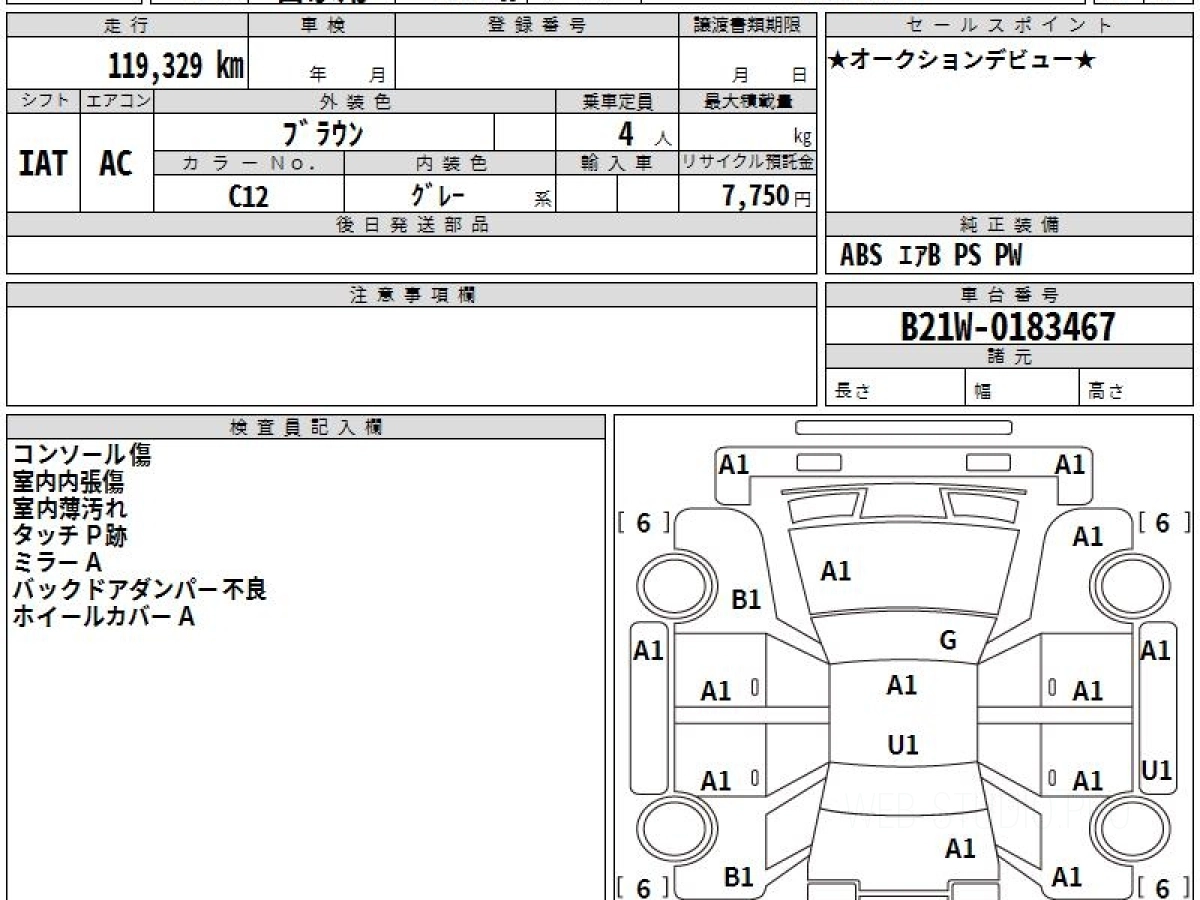1200x900 pixels.
Task: Click the G mark on the windshield
Action: pos(948,641)
